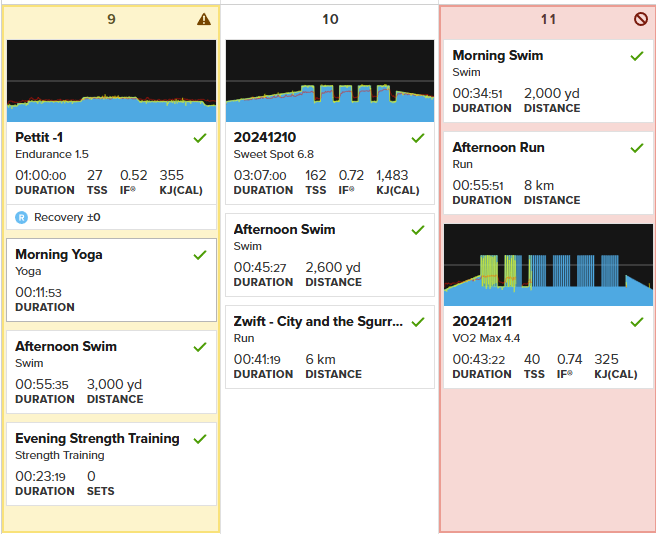Viewport: 656px width, 534px height.
Task: Click the 3,000 yd distance value
Action: click(x=114, y=384)
